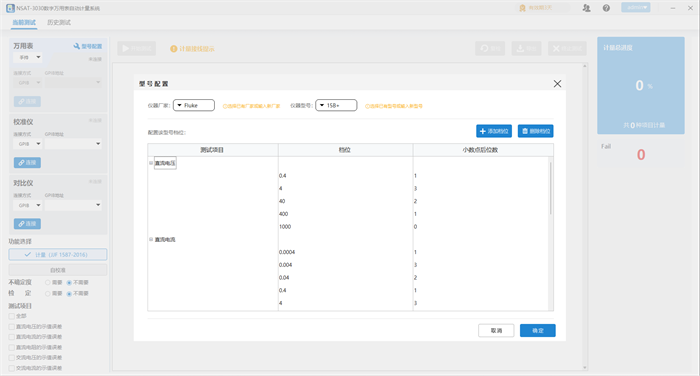Switch to the 当前测试 tab
The height and width of the screenshot is (376, 700).
coord(24,22)
